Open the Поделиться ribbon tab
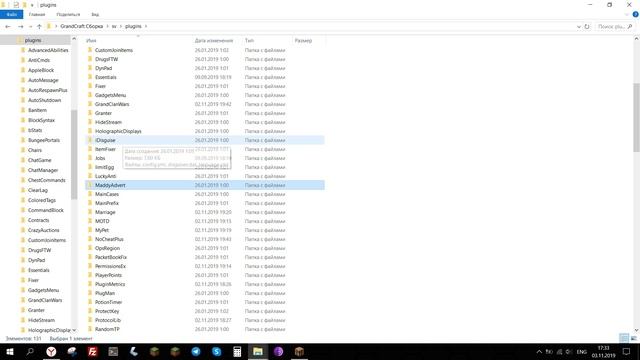The image size is (640, 360). (68, 14)
